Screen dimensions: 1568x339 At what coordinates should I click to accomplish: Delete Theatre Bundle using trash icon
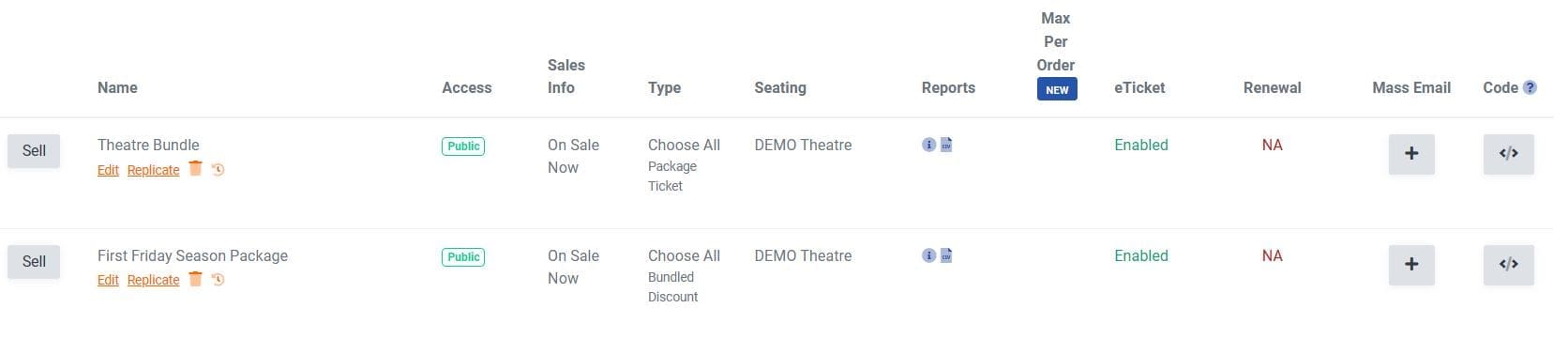[x=195, y=168]
